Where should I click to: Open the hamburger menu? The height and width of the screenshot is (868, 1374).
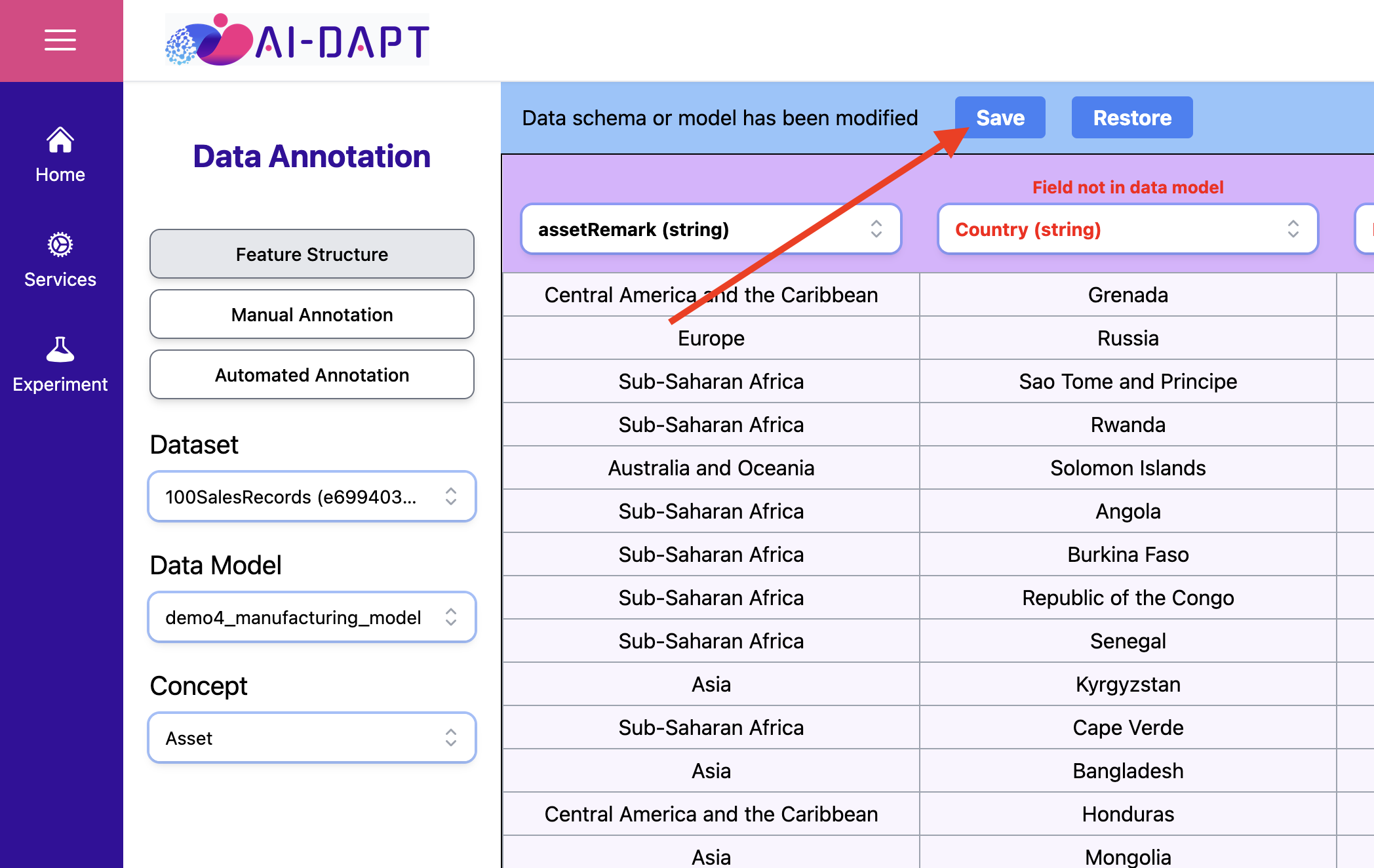point(60,40)
